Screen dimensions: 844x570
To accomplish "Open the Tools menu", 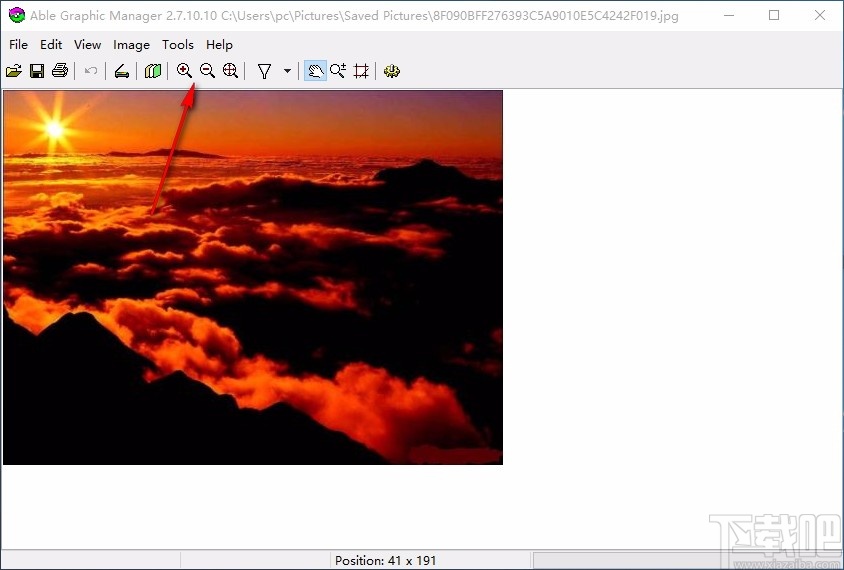I will (178, 45).
